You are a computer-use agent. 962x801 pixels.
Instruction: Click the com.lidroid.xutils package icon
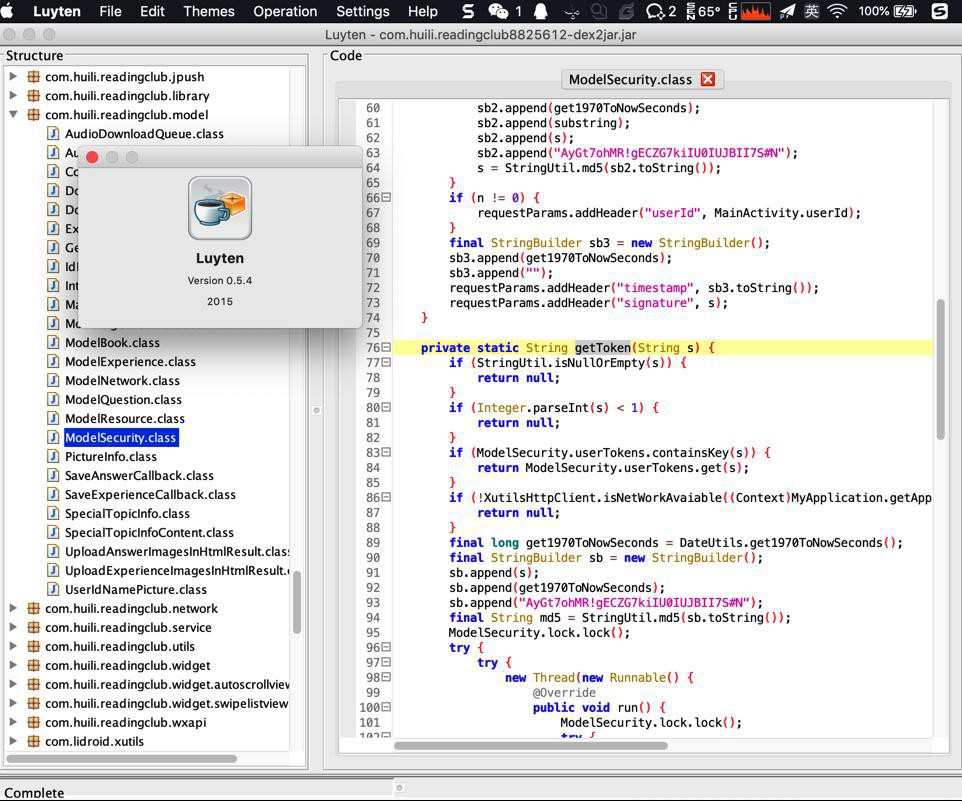(x=34, y=741)
